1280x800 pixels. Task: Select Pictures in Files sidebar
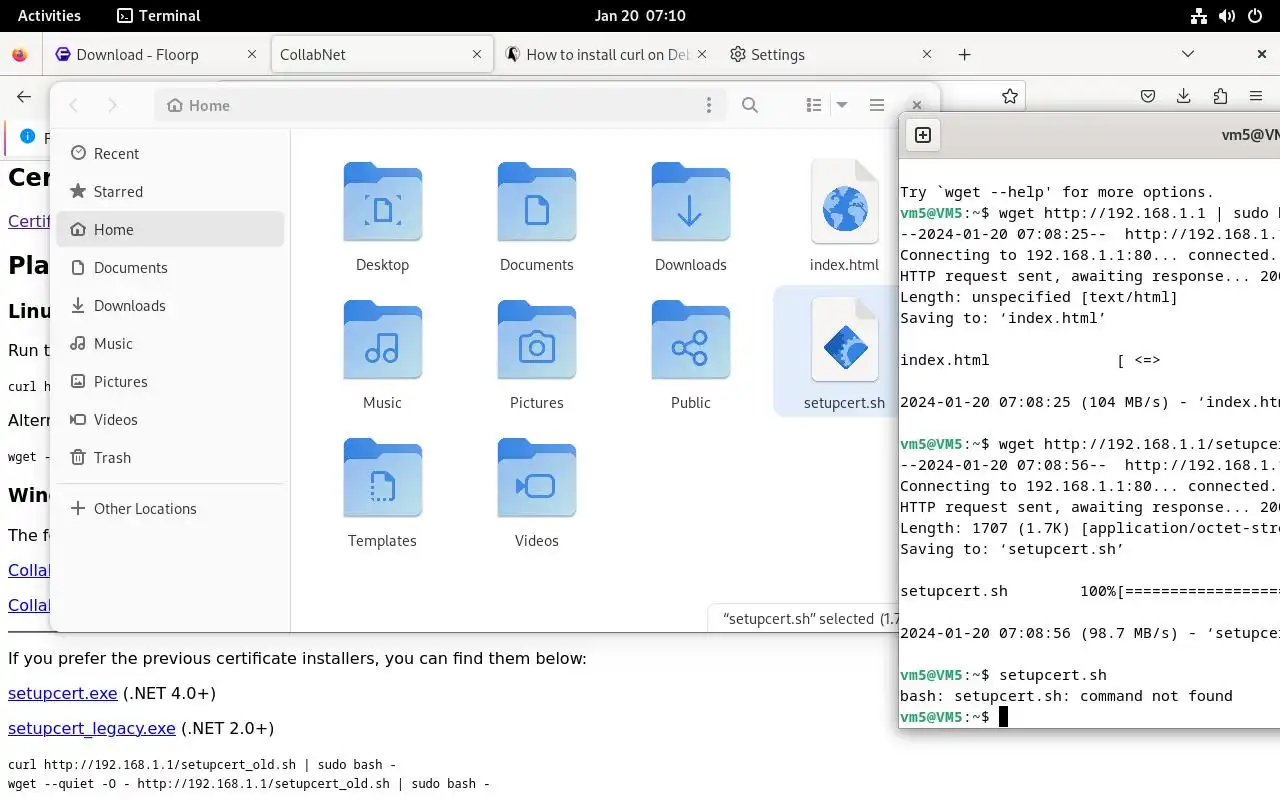point(170,381)
